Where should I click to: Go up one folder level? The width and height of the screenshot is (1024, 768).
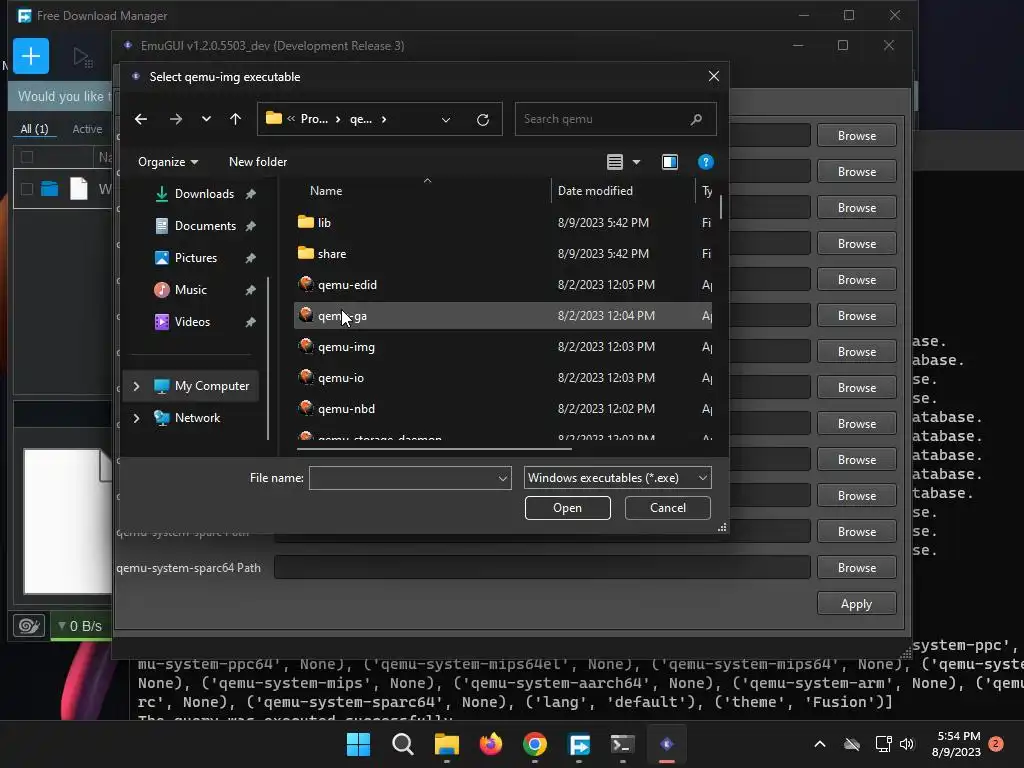235,119
